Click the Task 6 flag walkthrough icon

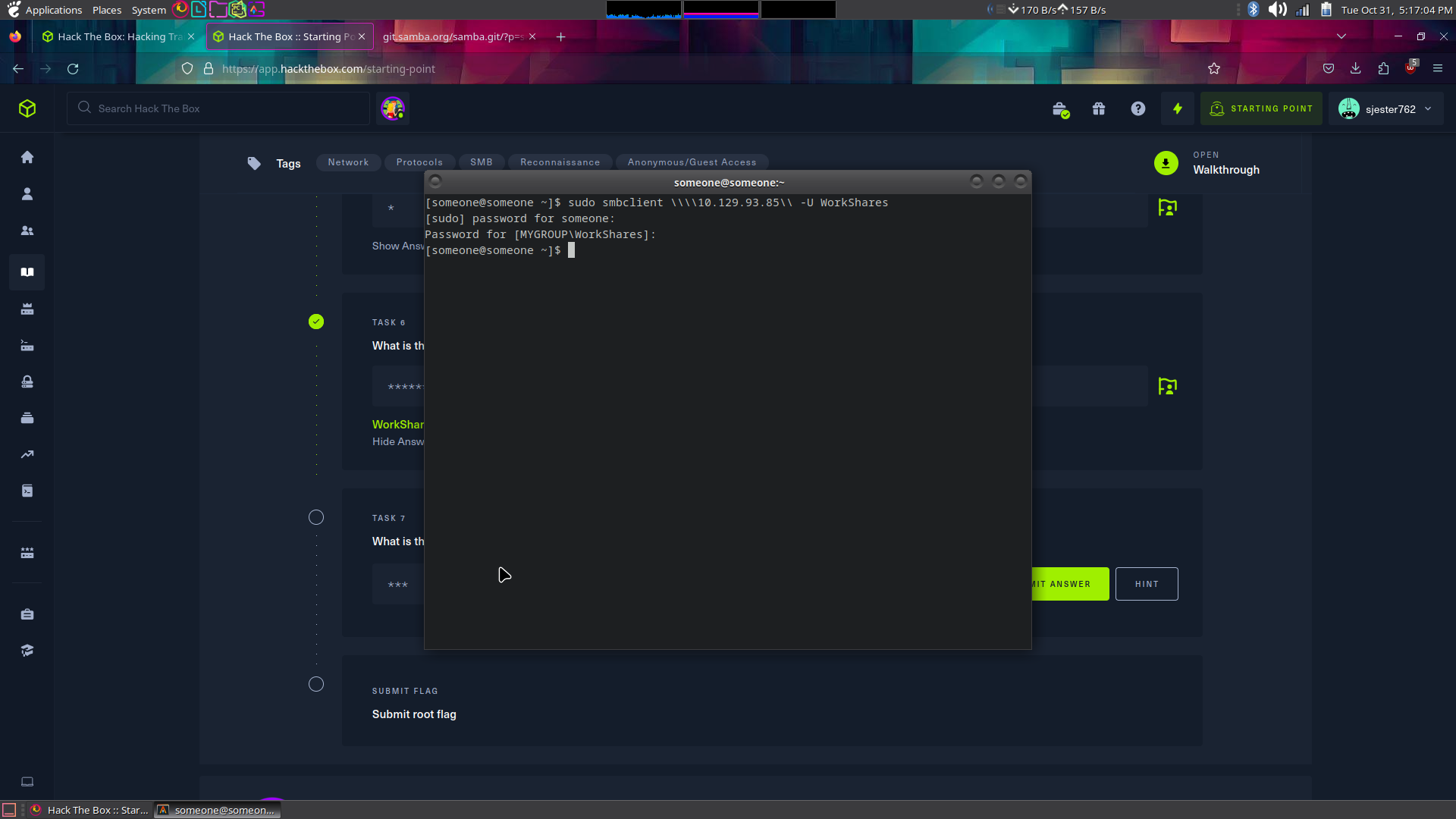click(x=1168, y=387)
